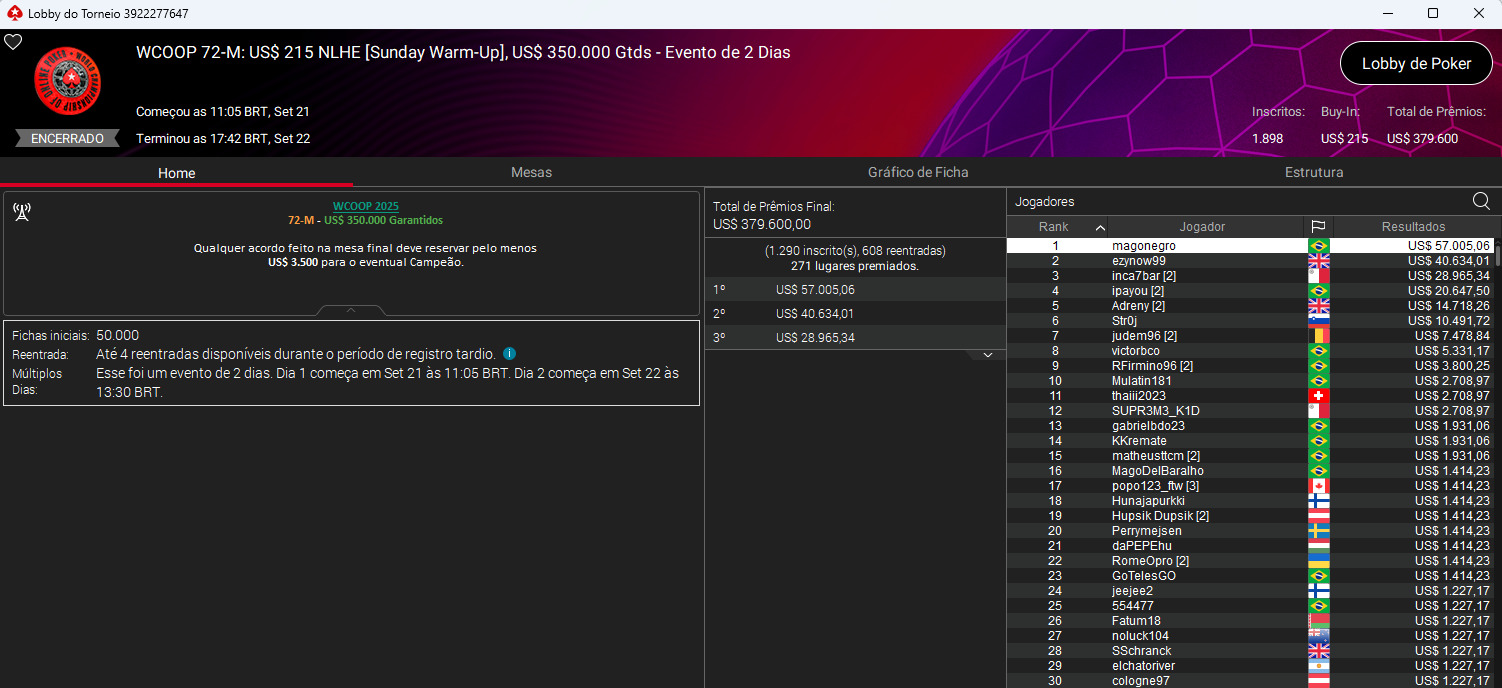The height and width of the screenshot is (688, 1502).
Task: Click Total de Prêmios value US$ 379.600
Action: [x=1422, y=139]
